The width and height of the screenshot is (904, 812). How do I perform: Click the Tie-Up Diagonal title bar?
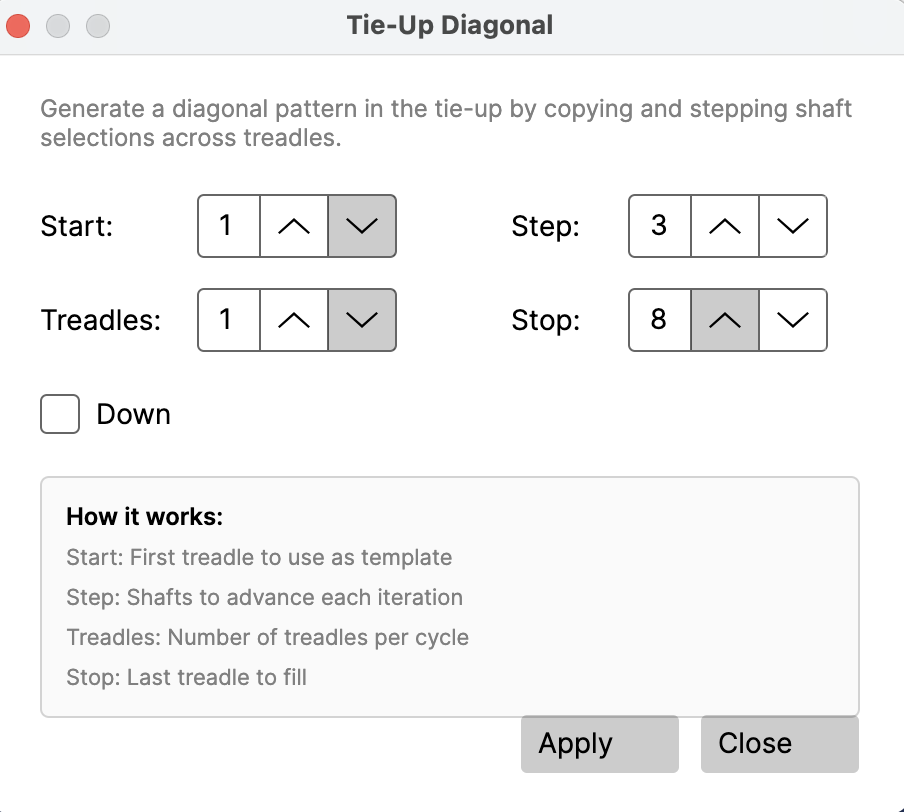pyautogui.click(x=450, y=26)
